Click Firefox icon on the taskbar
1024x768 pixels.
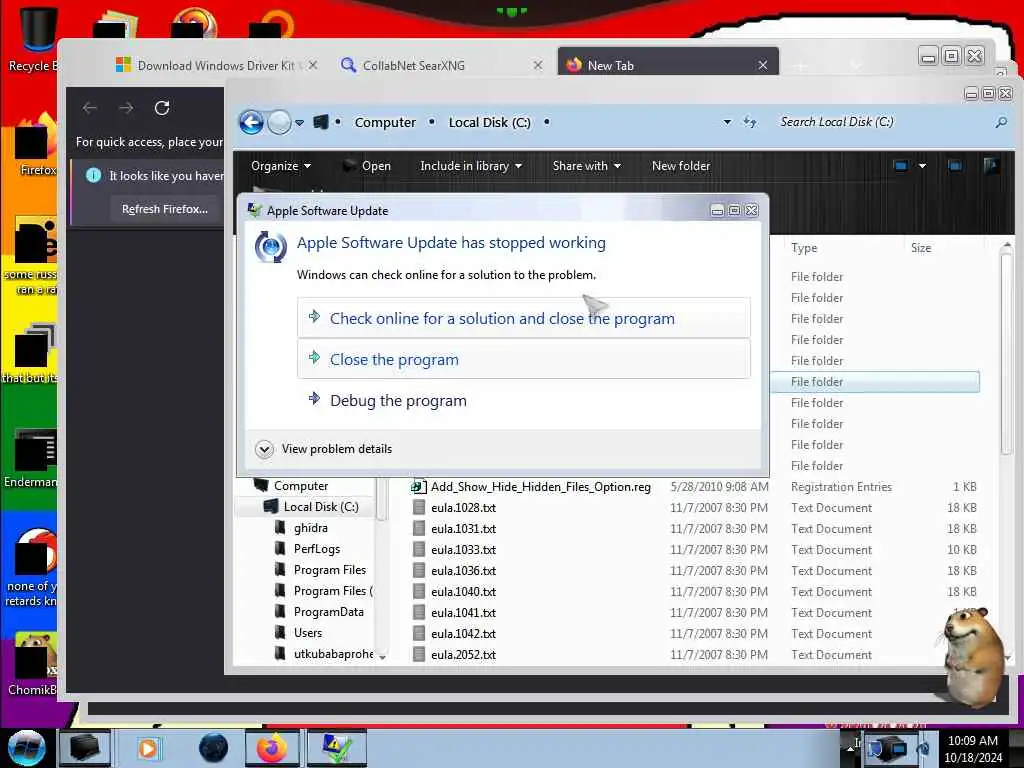coord(272,748)
